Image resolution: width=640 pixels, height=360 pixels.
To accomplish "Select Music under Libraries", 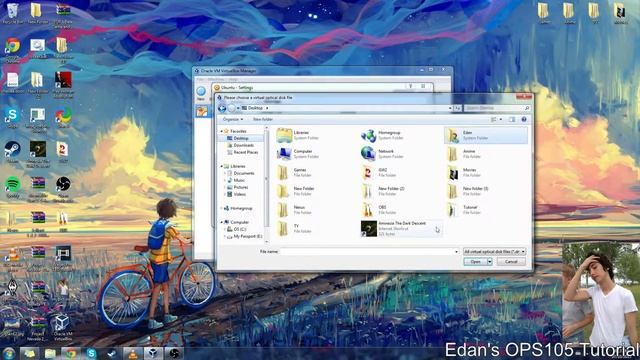I will coord(239,180).
